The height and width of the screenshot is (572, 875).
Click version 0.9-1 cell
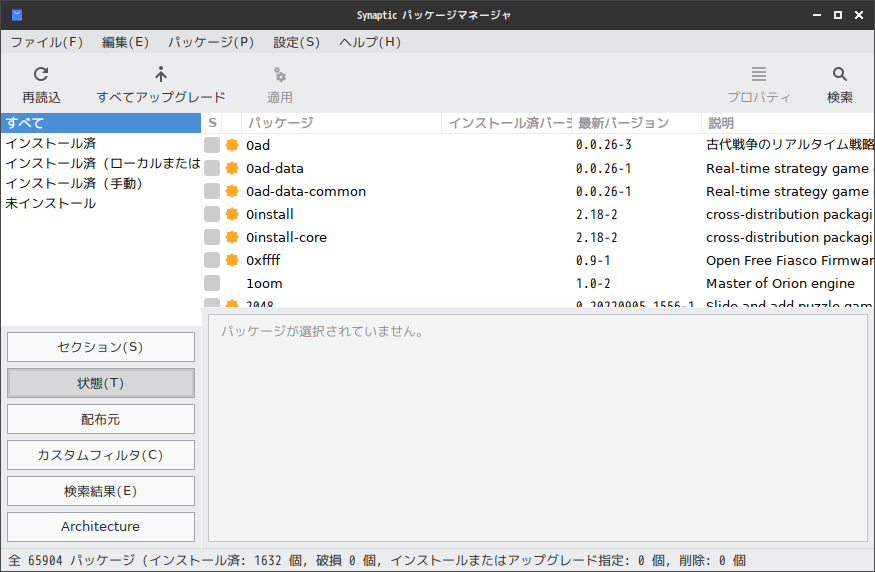[593, 261]
